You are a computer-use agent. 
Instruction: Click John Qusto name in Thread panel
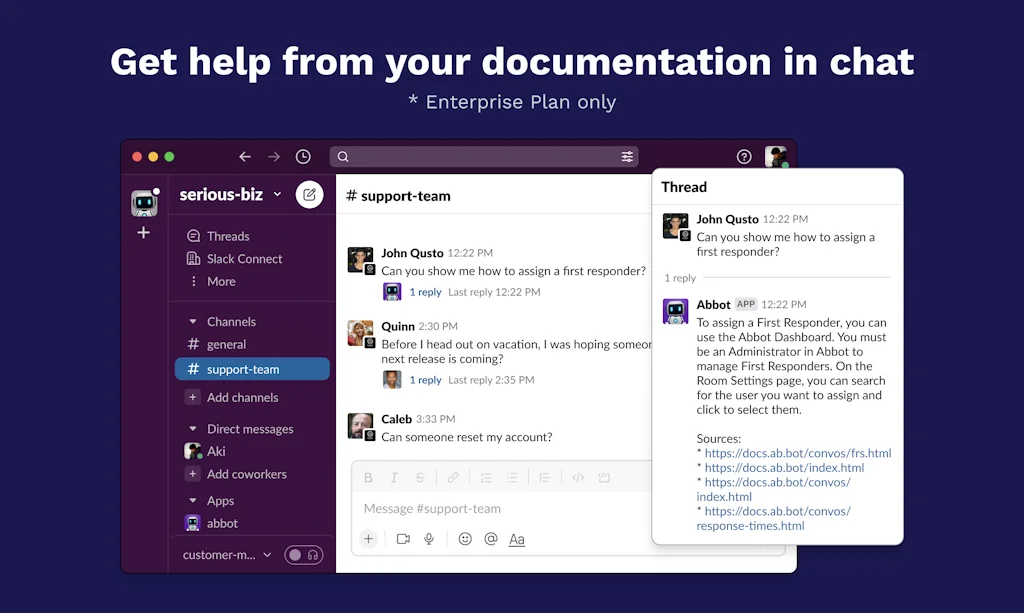tap(728, 219)
